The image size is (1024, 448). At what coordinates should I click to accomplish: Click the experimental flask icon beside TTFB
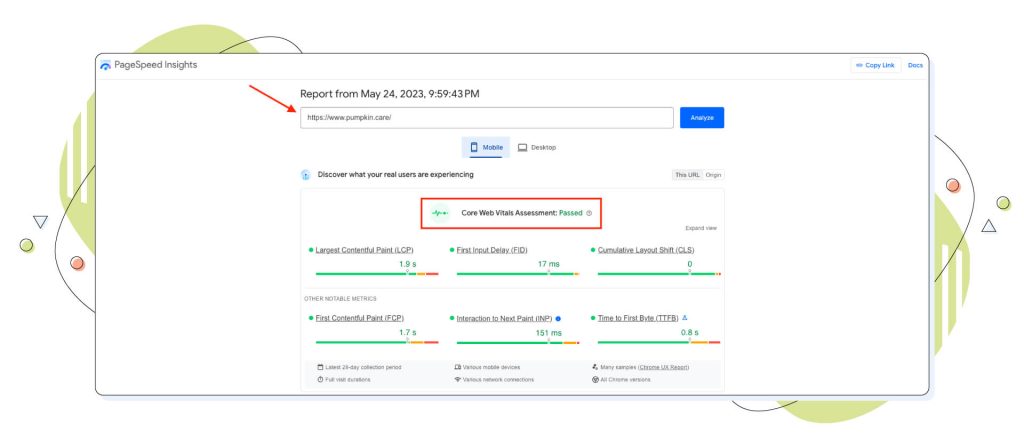[x=684, y=318]
